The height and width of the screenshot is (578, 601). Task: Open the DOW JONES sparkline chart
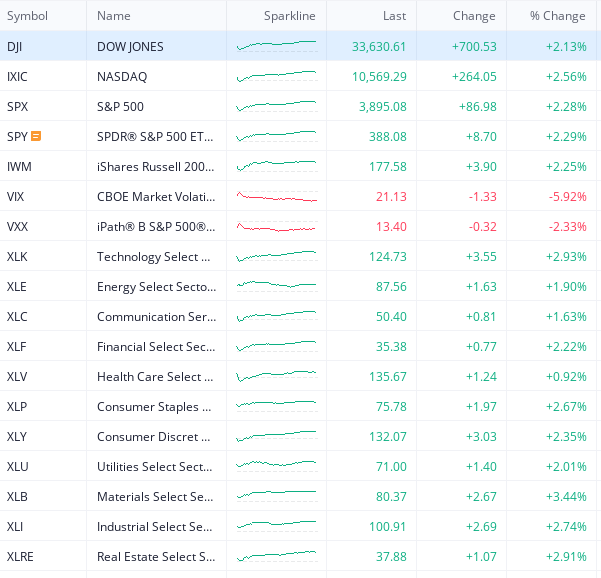pos(277,46)
